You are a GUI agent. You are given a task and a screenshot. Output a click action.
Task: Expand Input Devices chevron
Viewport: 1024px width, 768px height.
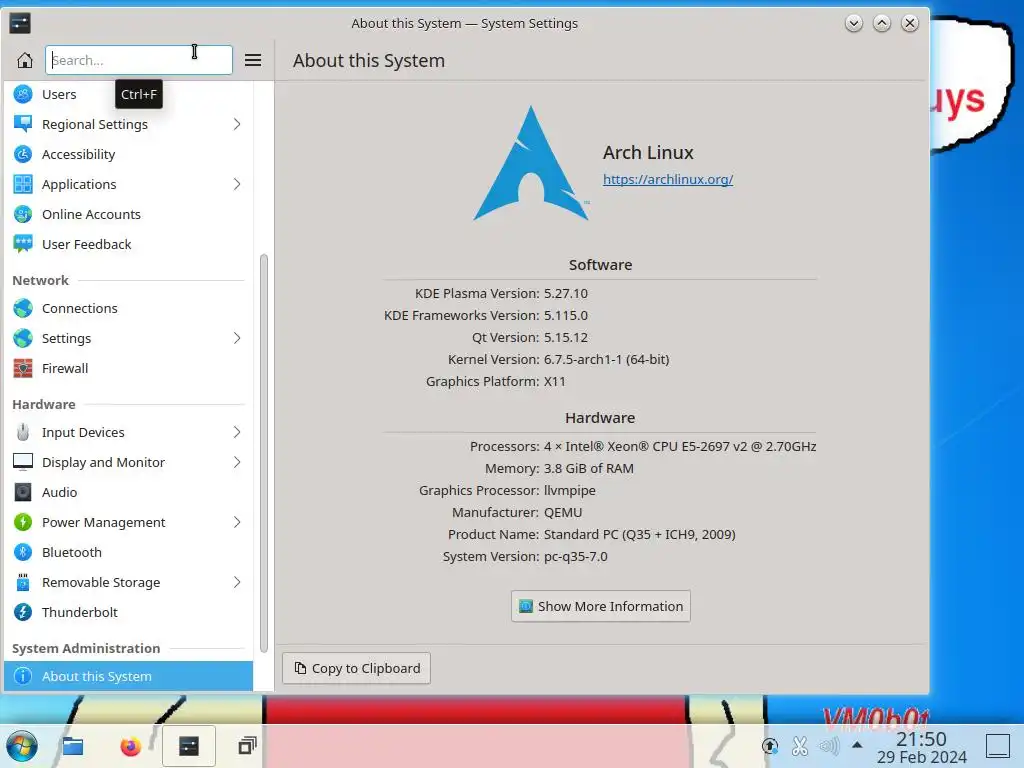click(236, 432)
